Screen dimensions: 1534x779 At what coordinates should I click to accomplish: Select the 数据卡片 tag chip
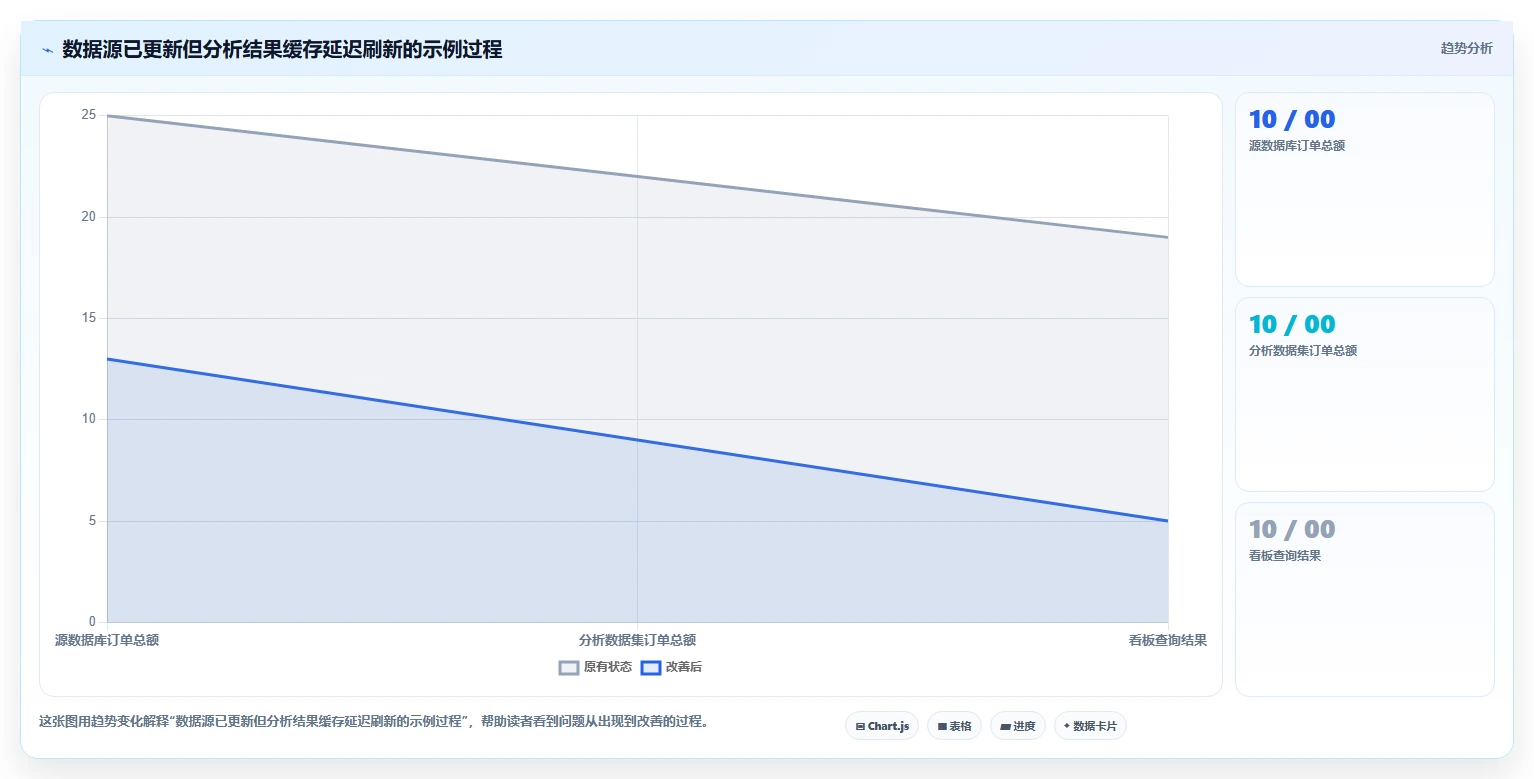click(1090, 726)
